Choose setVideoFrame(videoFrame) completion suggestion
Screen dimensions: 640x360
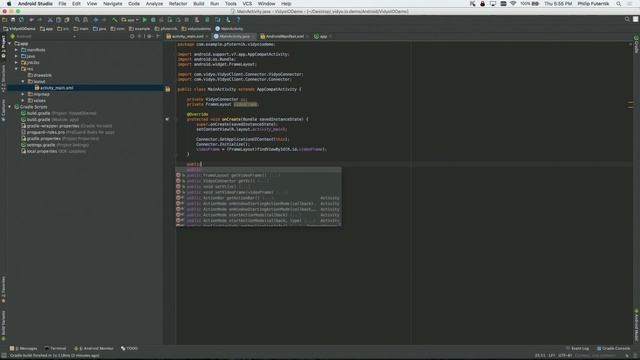(258, 192)
